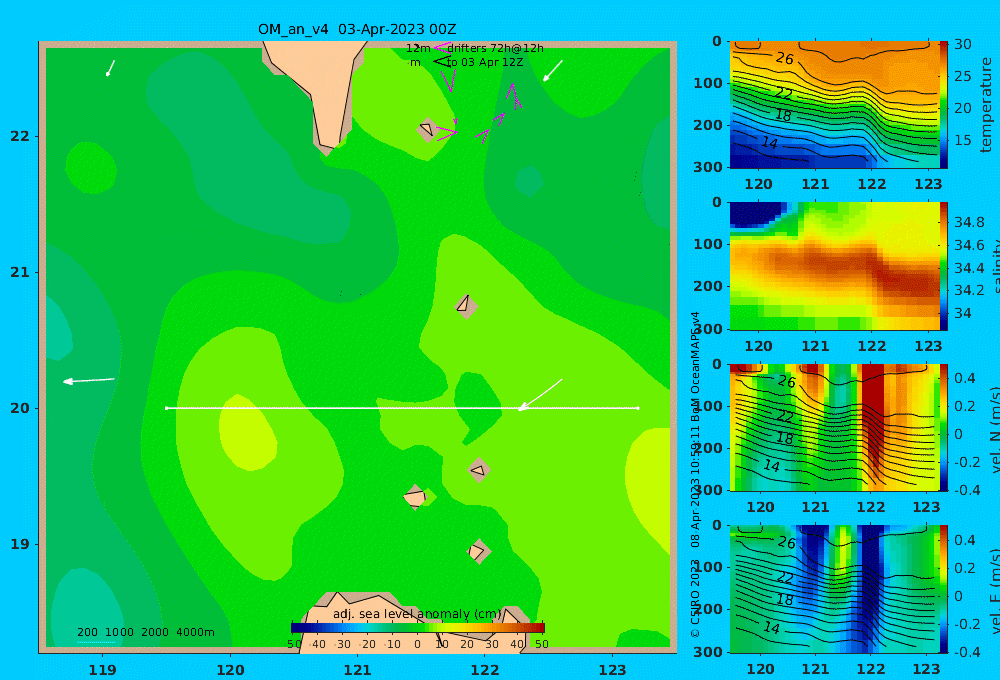Click the white current arrow near 119°E 20.2°N
1000x680 pixels.
coord(89,381)
